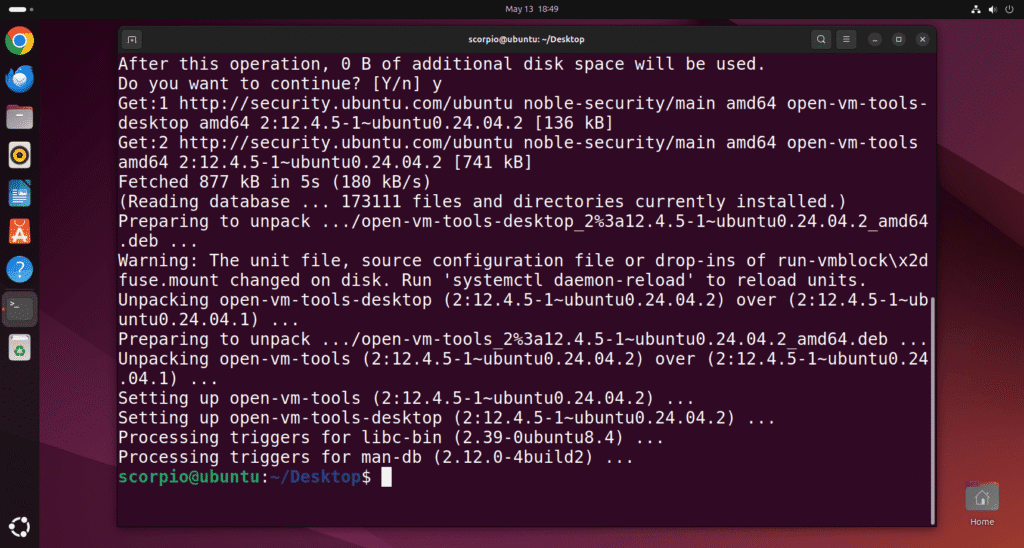Click the terminal vertical scrollbar
Image resolution: width=1024 pixels, height=548 pixels.
932,408
